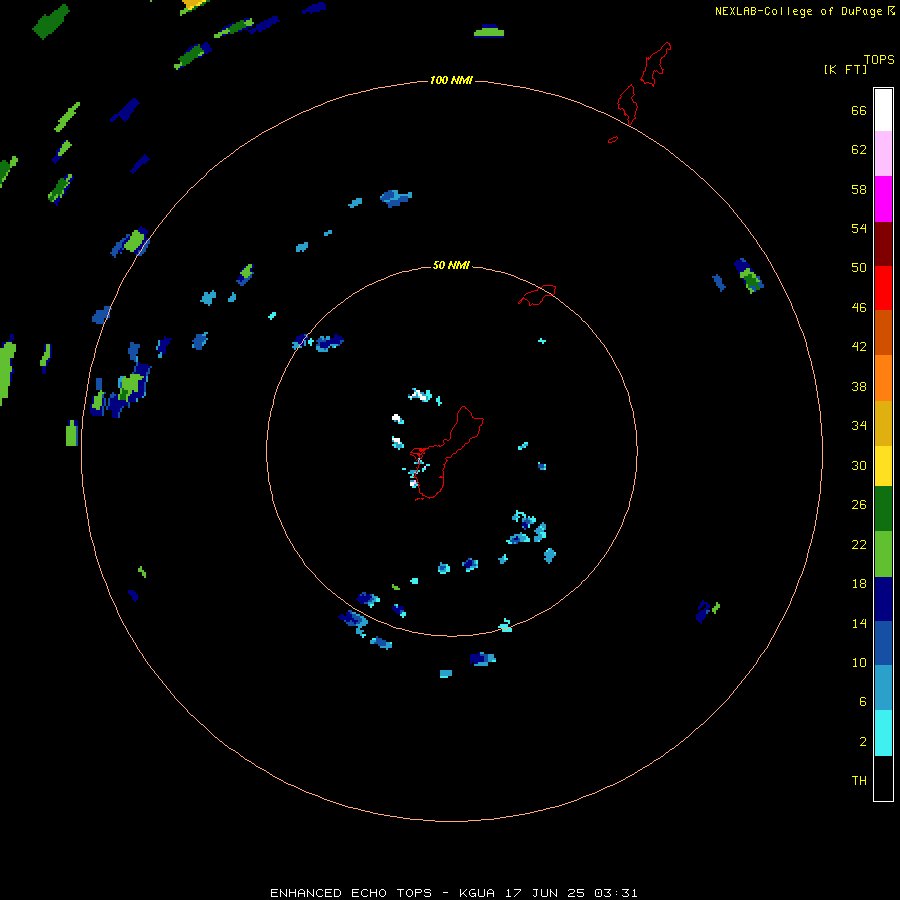Click the legend value 26
The image size is (900, 900).
click(859, 505)
